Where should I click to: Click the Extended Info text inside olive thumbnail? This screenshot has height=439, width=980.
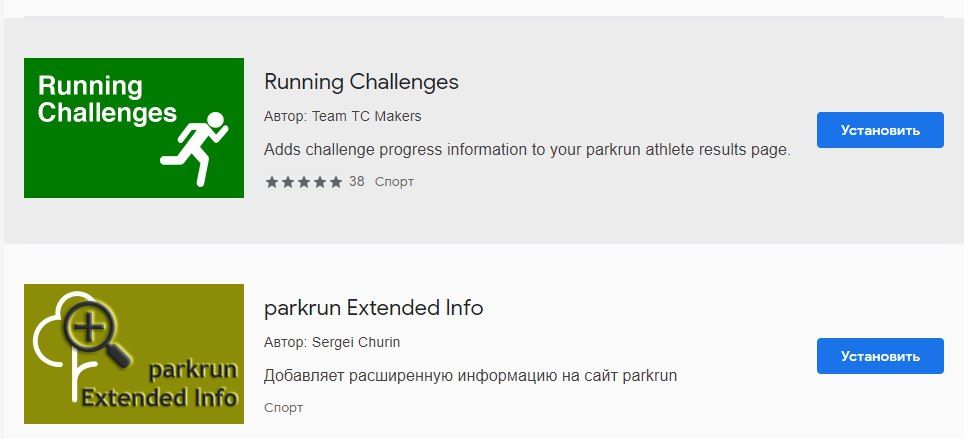(160, 399)
